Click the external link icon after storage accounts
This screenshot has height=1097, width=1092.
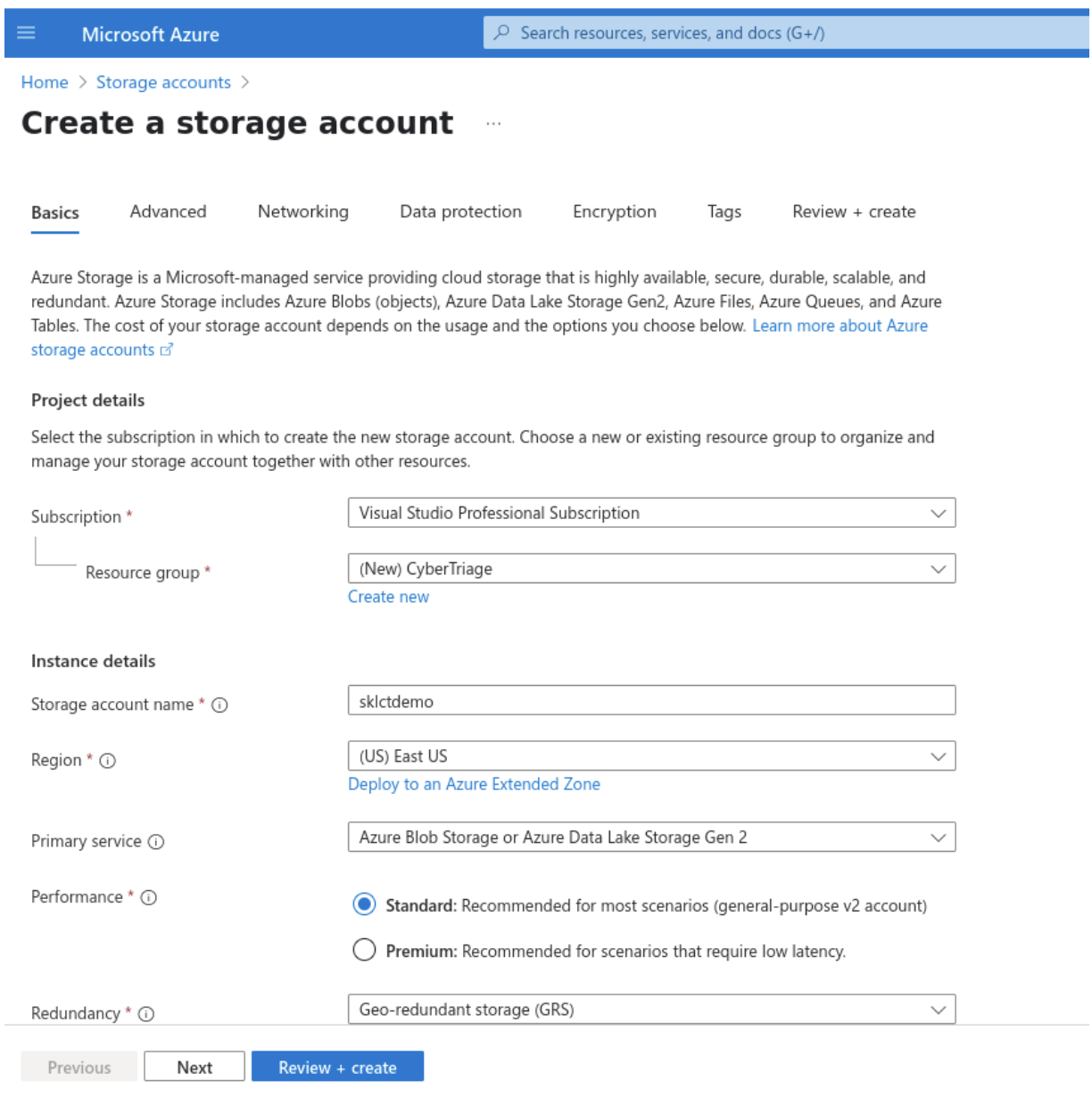167,350
